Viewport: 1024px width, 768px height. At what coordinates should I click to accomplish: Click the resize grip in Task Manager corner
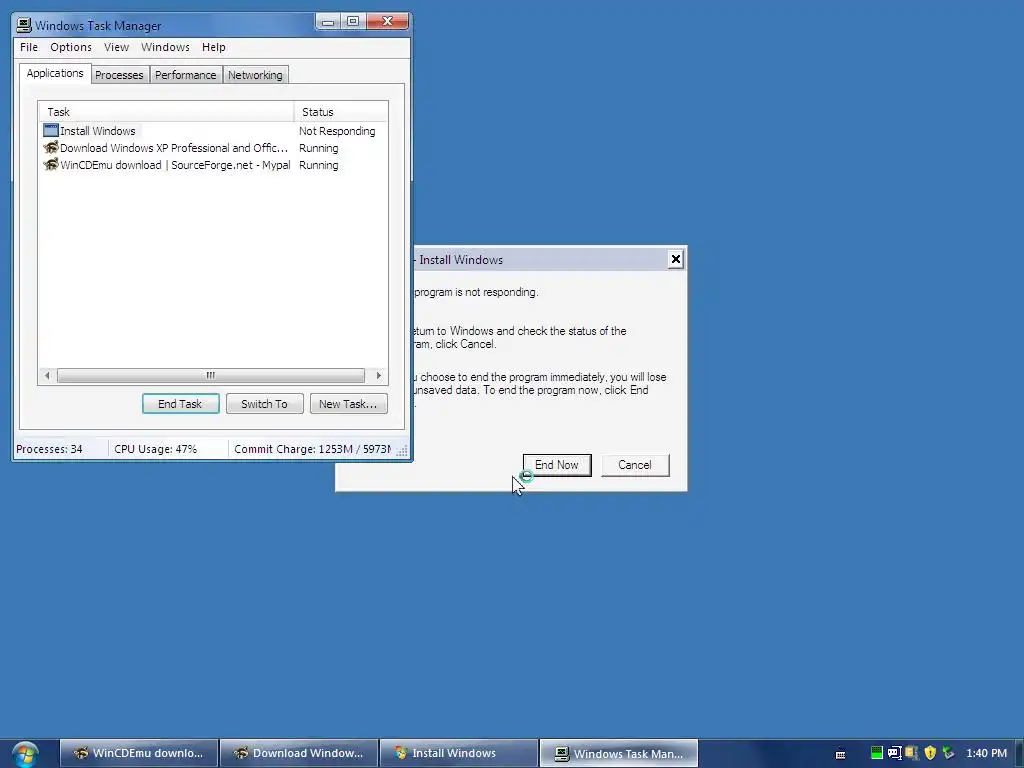pos(402,451)
